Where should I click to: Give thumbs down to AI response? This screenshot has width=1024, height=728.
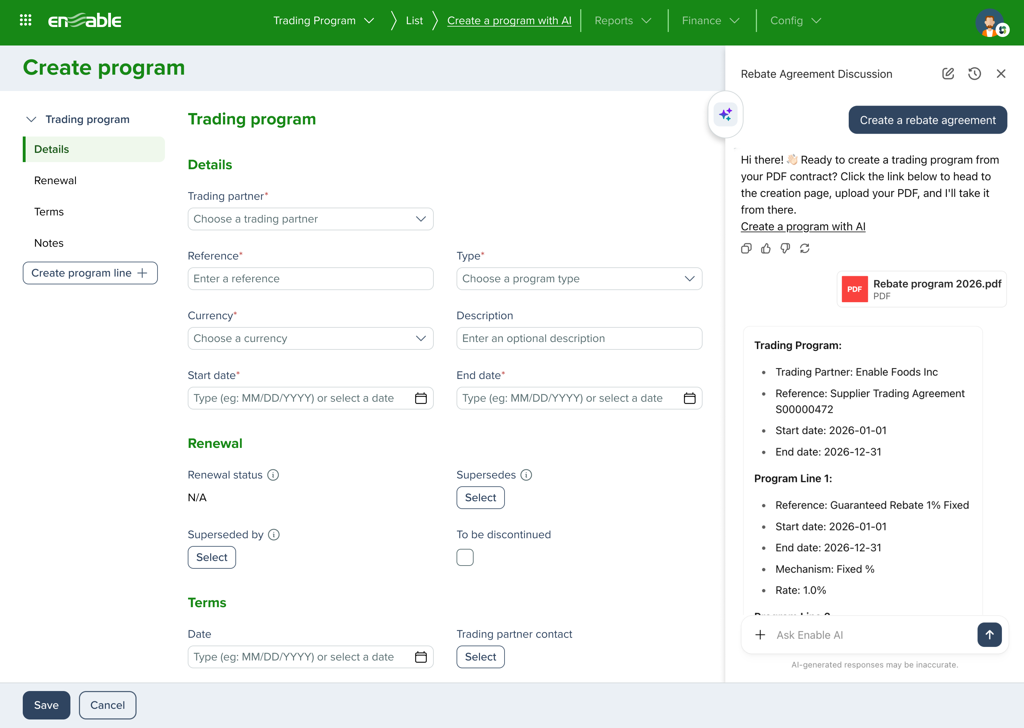pos(785,249)
